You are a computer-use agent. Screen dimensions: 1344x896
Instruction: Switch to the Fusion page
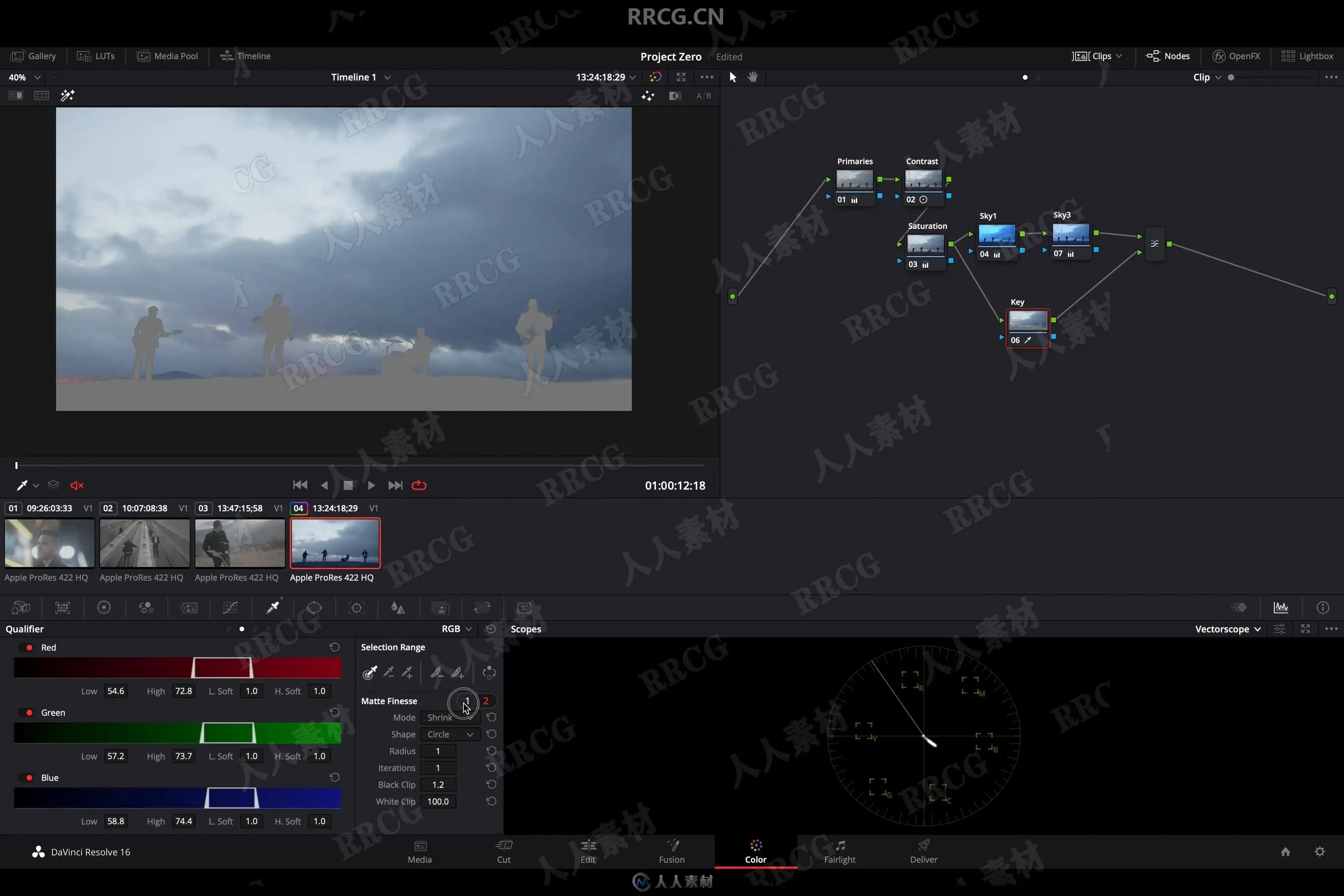point(672,851)
